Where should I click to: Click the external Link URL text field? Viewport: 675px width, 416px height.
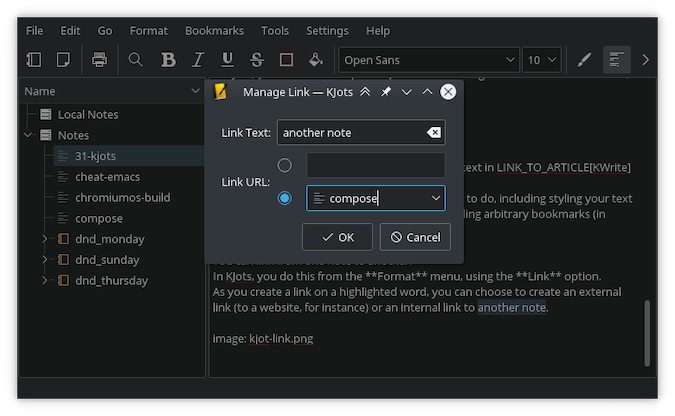(x=375, y=165)
